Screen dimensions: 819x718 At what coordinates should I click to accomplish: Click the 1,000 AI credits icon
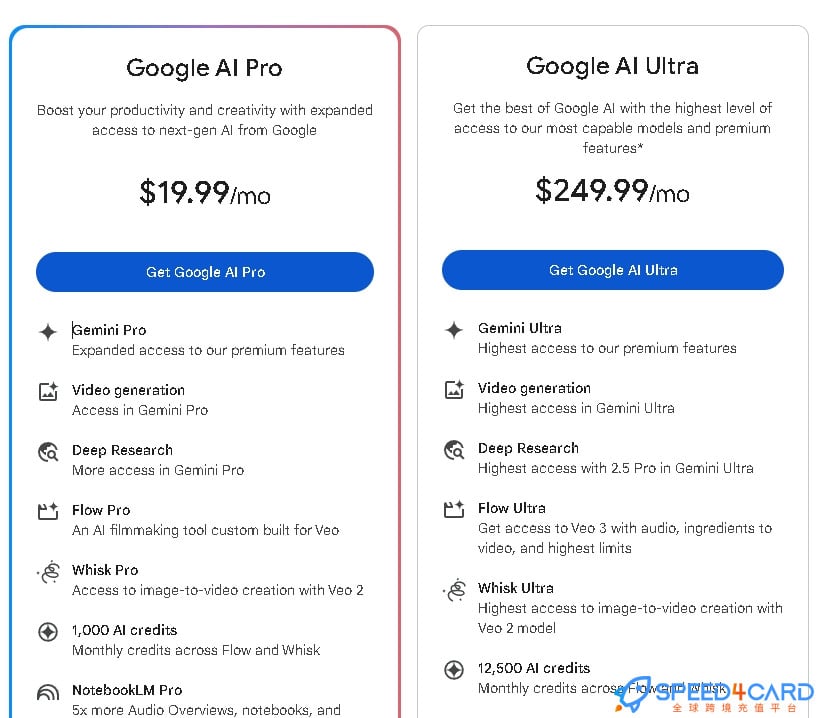(x=48, y=632)
